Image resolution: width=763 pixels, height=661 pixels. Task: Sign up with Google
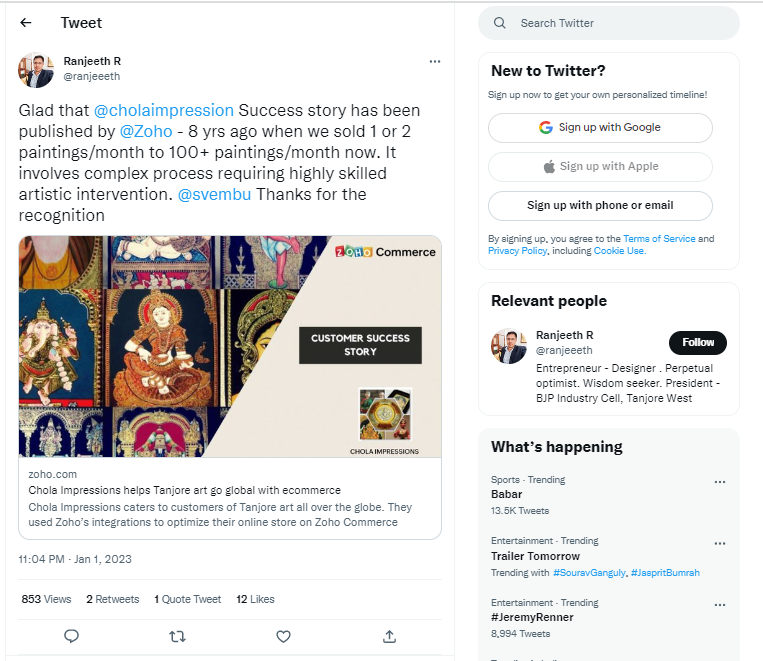pyautogui.click(x=600, y=128)
